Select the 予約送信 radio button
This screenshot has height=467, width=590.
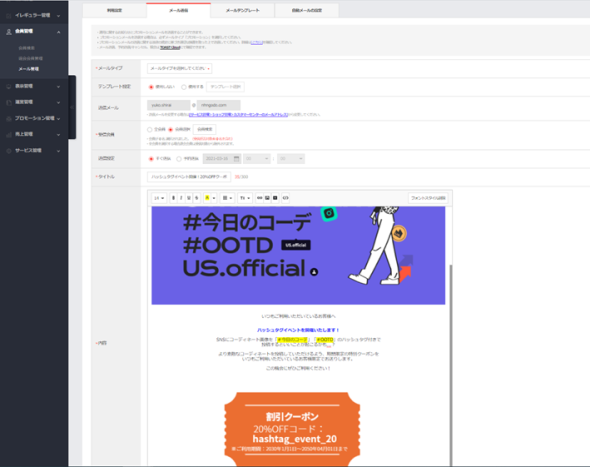click(x=179, y=159)
